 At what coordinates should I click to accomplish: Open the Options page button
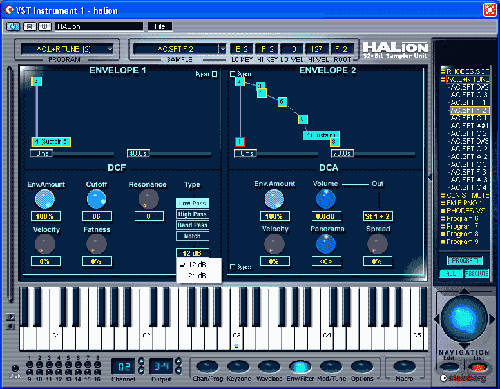[362, 367]
